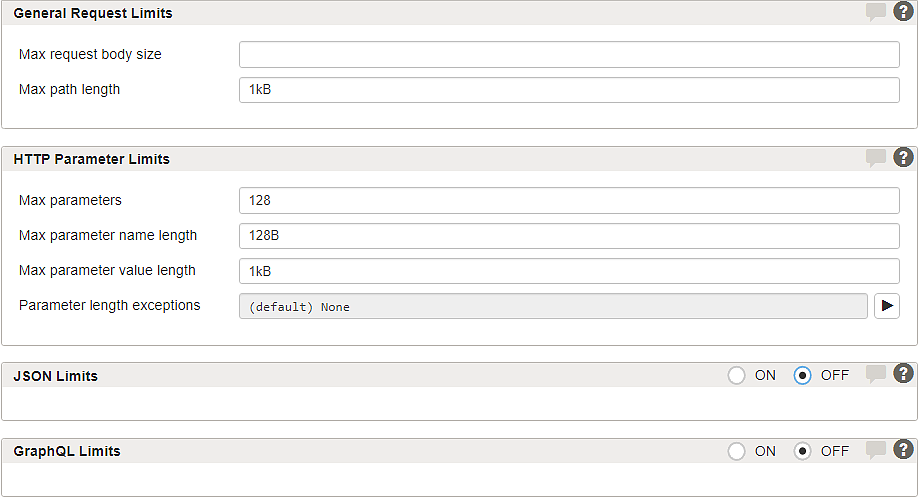This screenshot has width=919, height=498.
Task: Click the Max parameter value length field
Action: (569, 271)
